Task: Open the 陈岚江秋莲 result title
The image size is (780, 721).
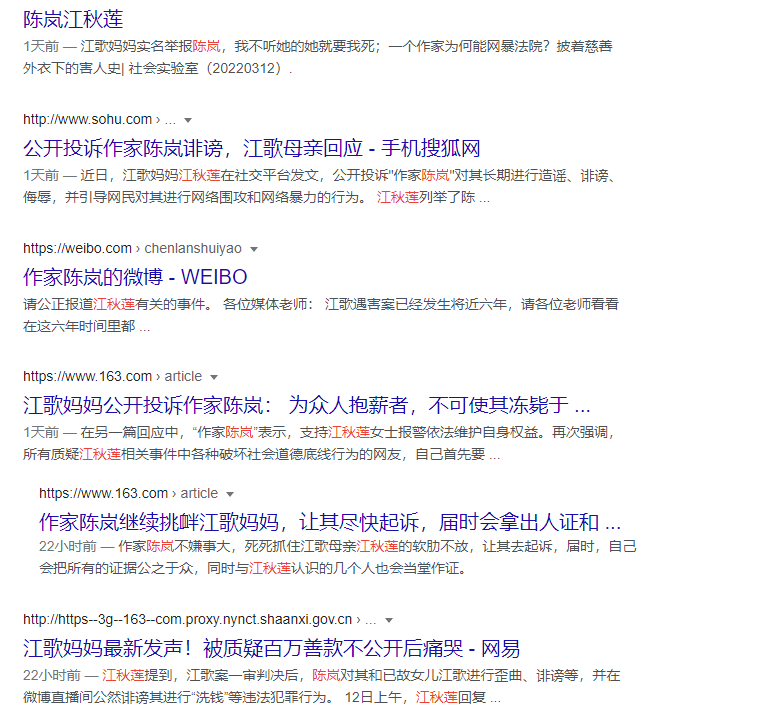Action: tap(73, 19)
